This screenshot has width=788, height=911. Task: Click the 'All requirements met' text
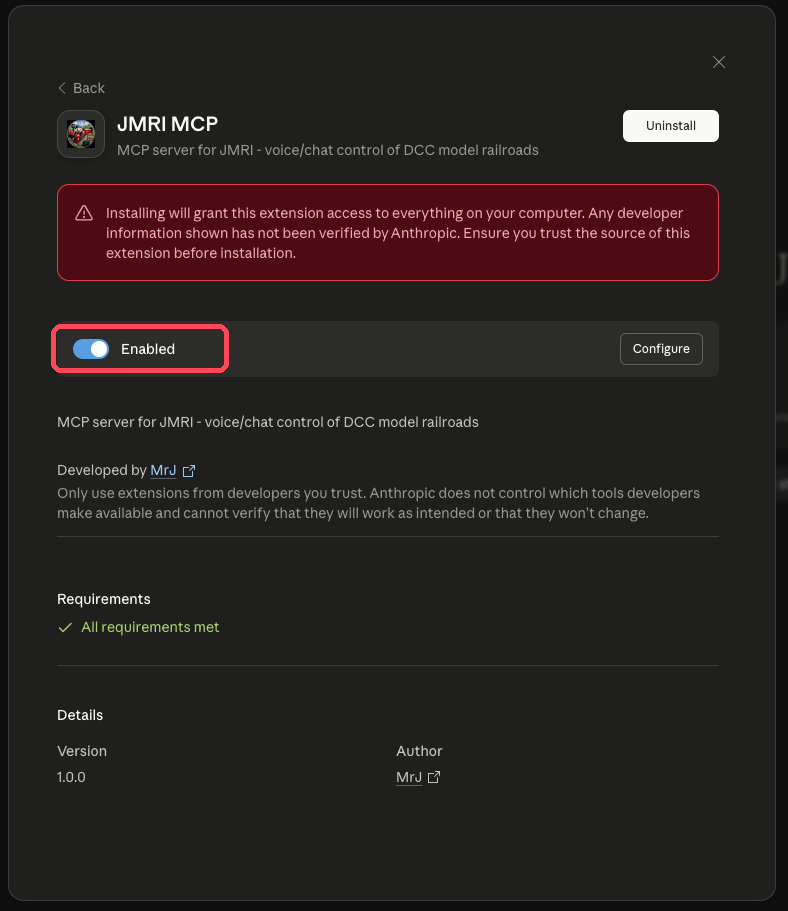150,627
